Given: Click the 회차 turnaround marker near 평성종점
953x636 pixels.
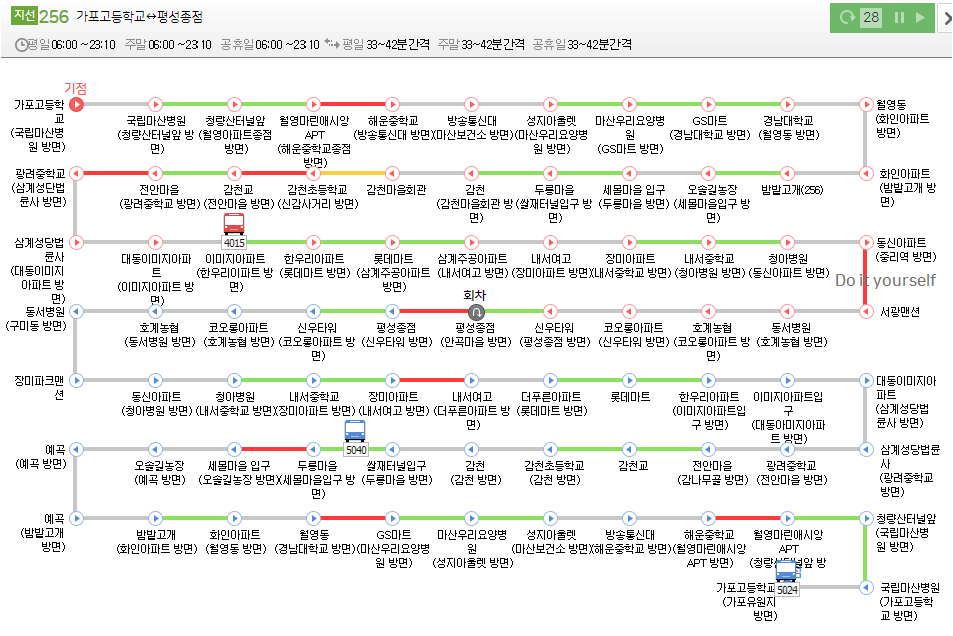Looking at the screenshot, I should [x=476, y=311].
